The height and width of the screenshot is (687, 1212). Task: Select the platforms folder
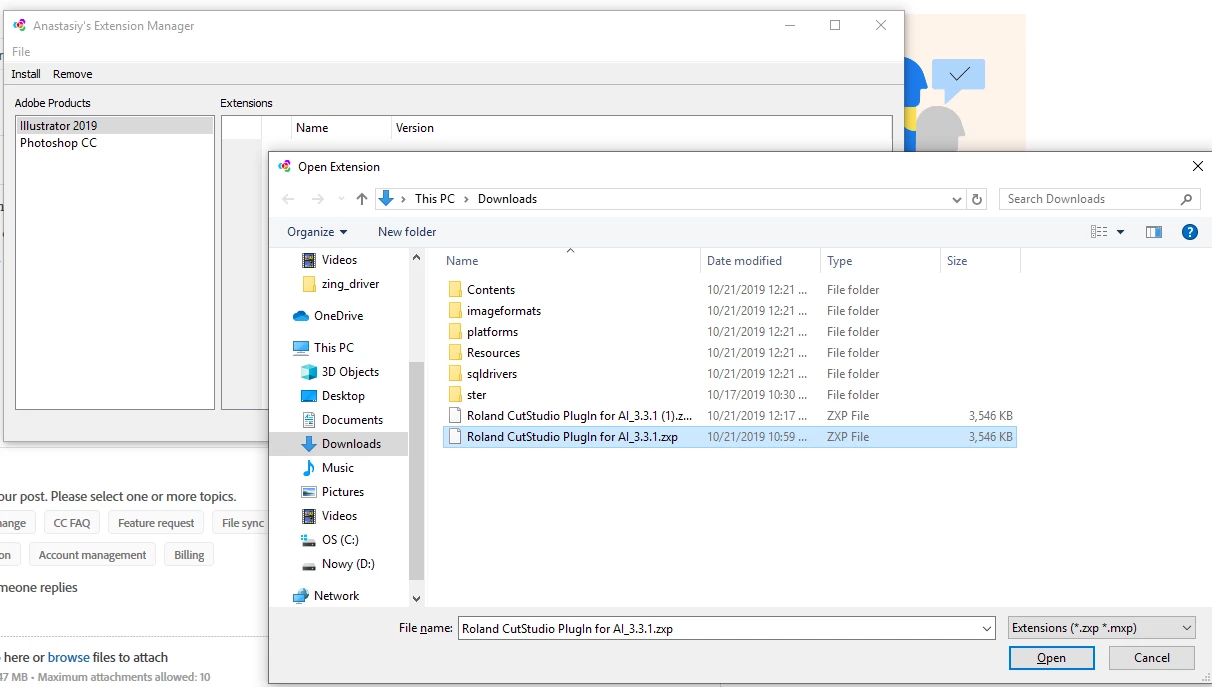pos(492,332)
